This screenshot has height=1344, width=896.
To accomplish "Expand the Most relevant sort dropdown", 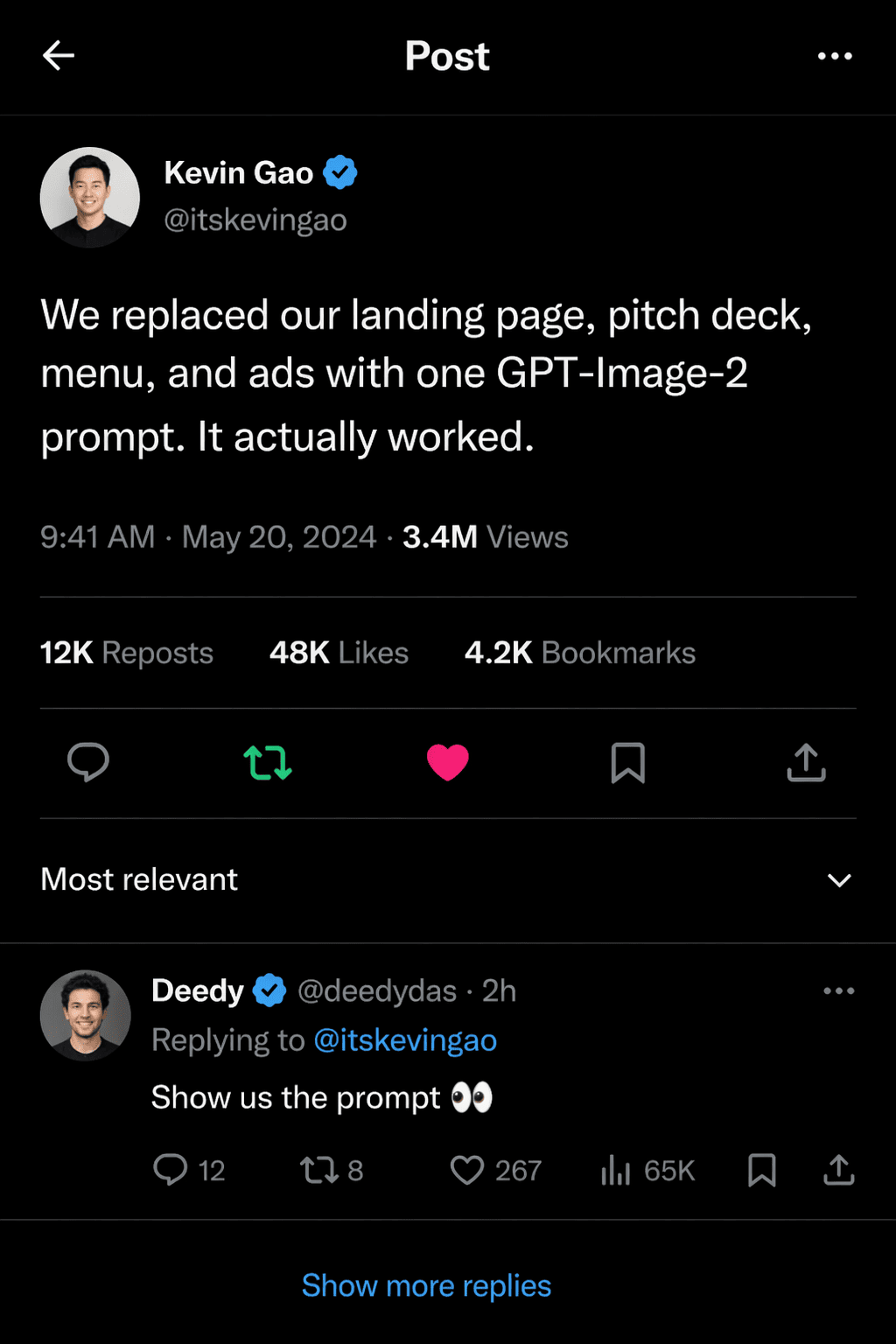I will point(838,880).
